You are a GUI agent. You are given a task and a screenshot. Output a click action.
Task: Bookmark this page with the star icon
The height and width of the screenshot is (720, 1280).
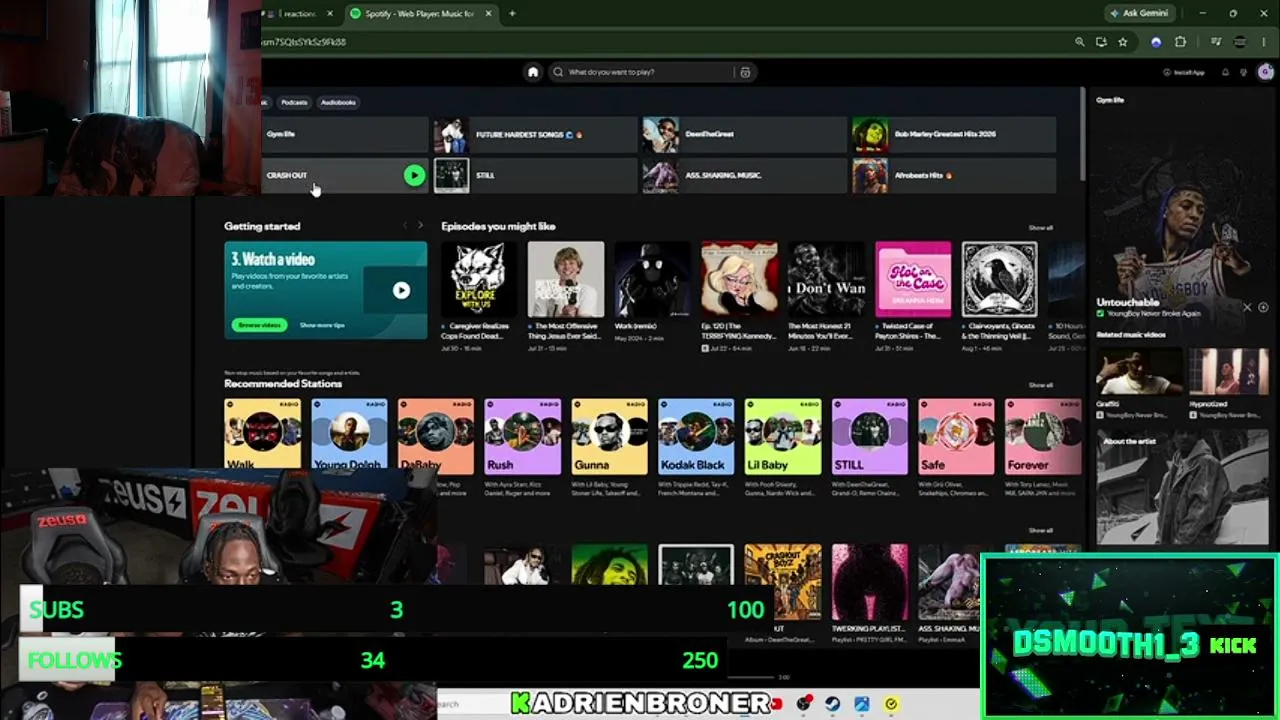click(1123, 42)
